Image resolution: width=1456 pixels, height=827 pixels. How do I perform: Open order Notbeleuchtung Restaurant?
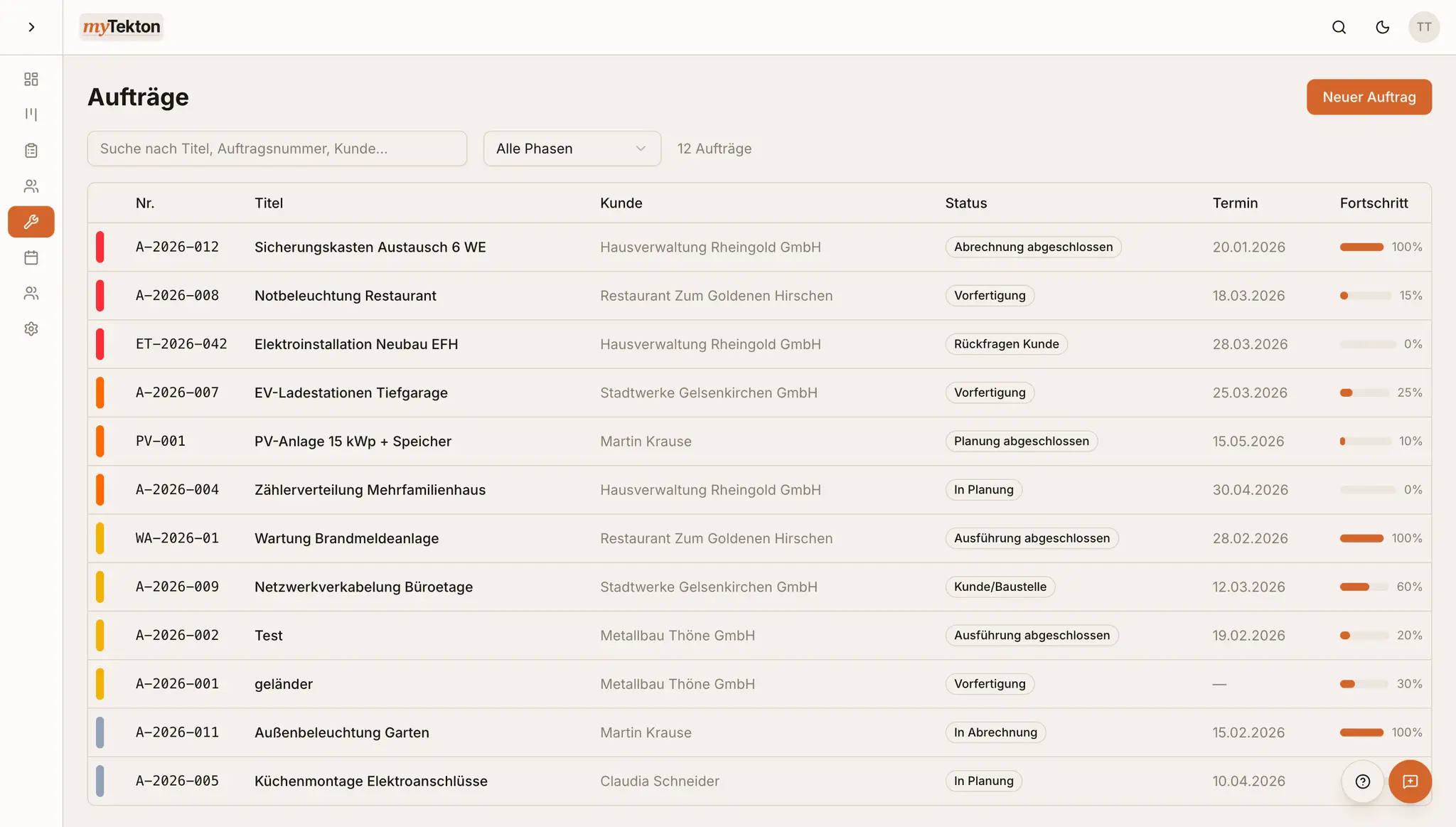click(x=346, y=296)
